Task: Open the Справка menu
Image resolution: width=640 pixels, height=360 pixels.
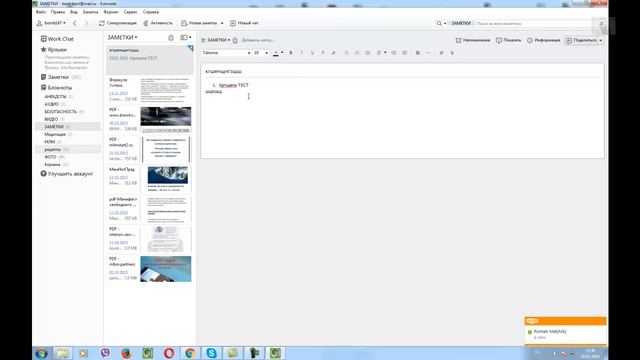Action: [x=151, y=12]
